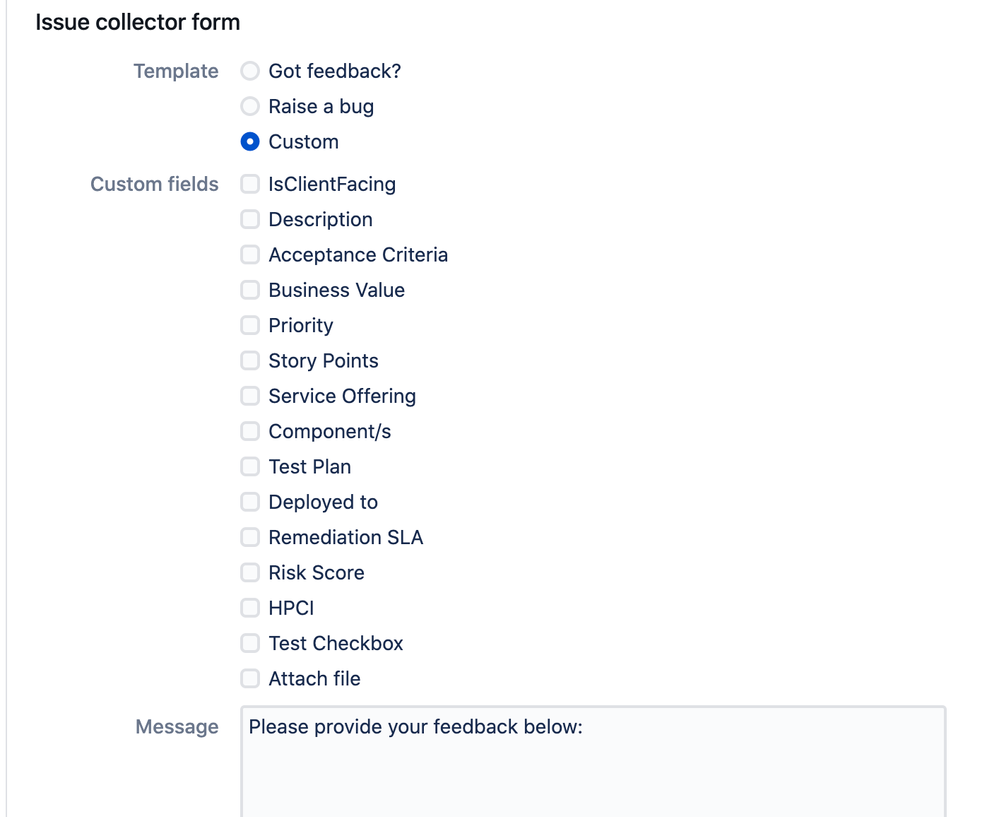This screenshot has height=817, width=999.
Task: Select the "Got feedback?" template radio button
Action: (250, 71)
